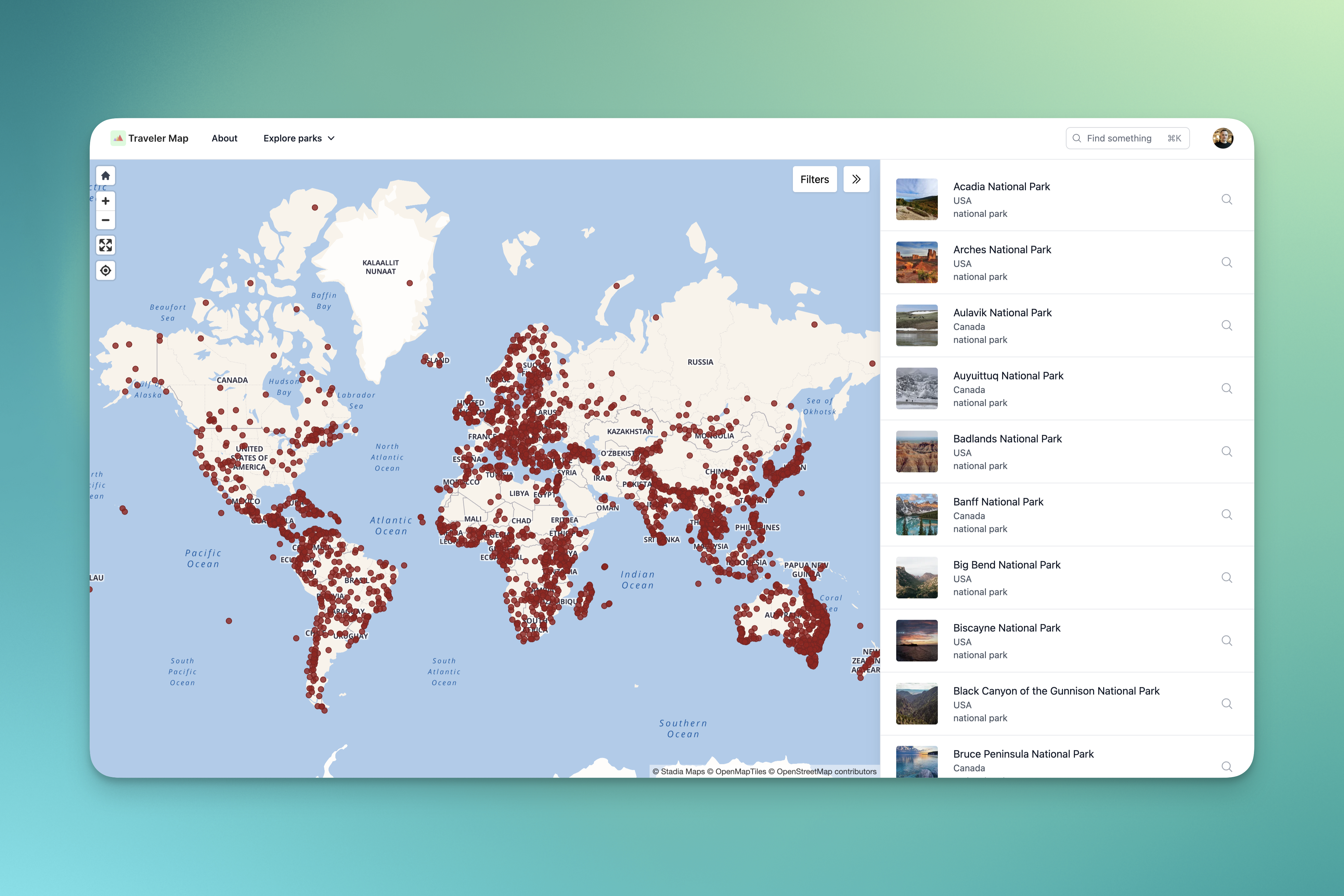Collapse the park list panel
The image size is (1344, 896).
(x=856, y=179)
